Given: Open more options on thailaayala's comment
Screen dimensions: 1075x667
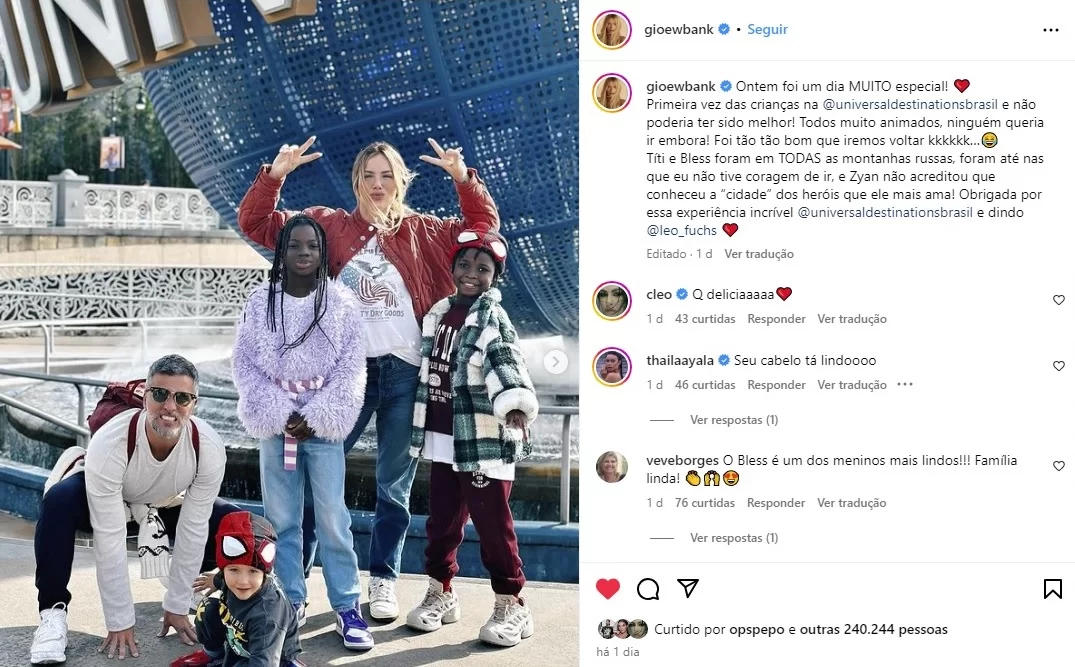Looking at the screenshot, I should pos(905,385).
